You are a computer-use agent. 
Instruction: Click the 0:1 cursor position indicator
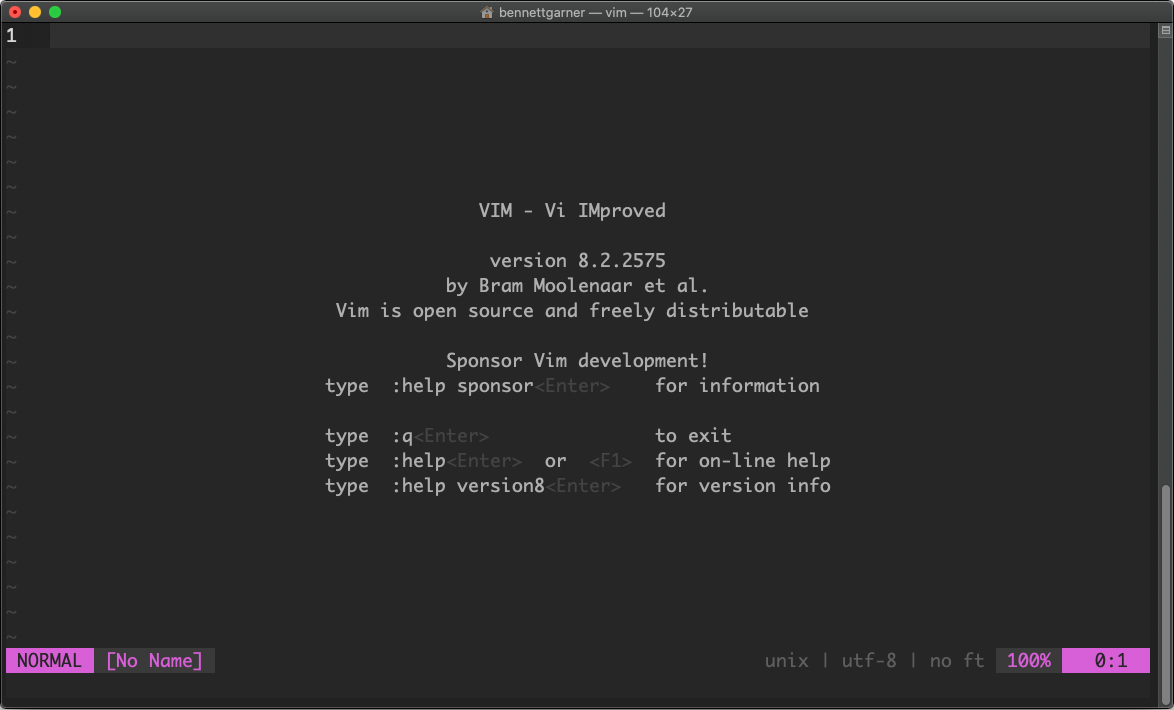[x=1106, y=660]
